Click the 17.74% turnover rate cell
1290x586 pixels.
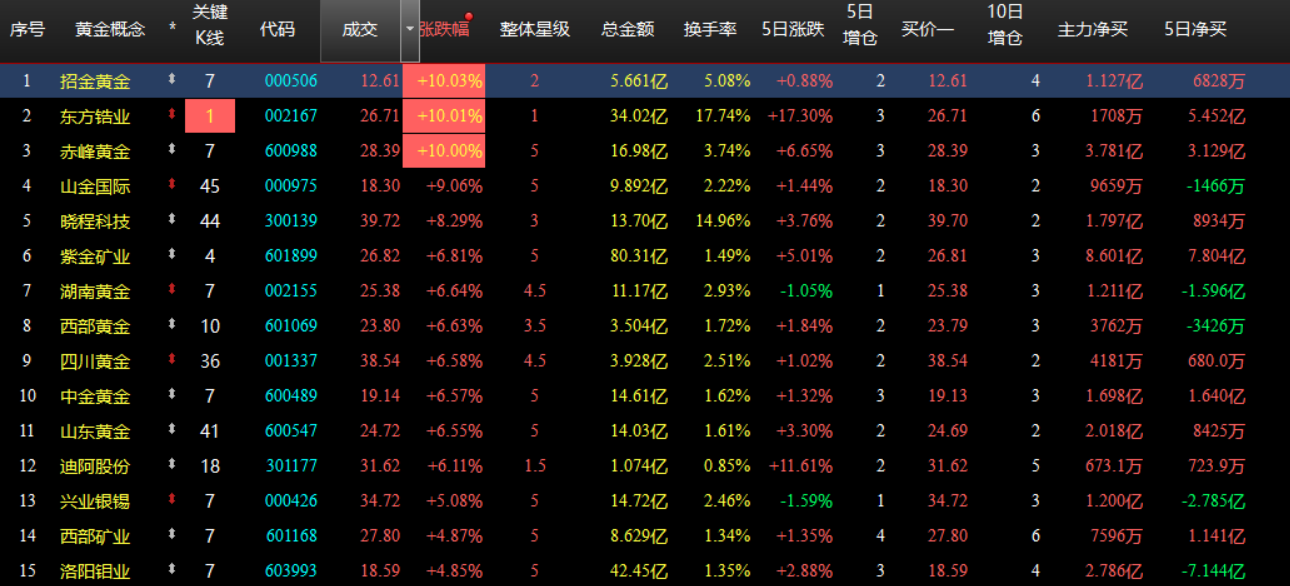724,116
